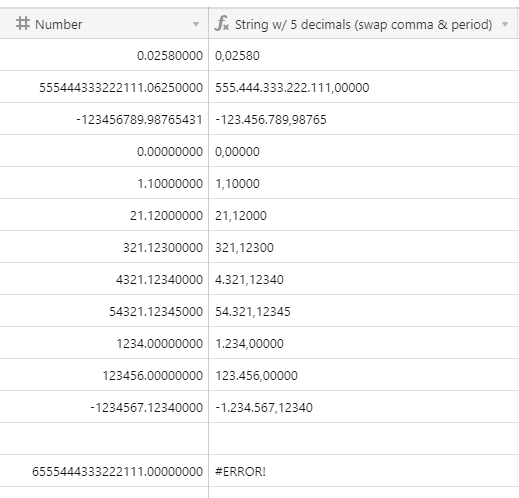Select the #ERROR! formula cell
519x498 pixels.
pos(364,471)
